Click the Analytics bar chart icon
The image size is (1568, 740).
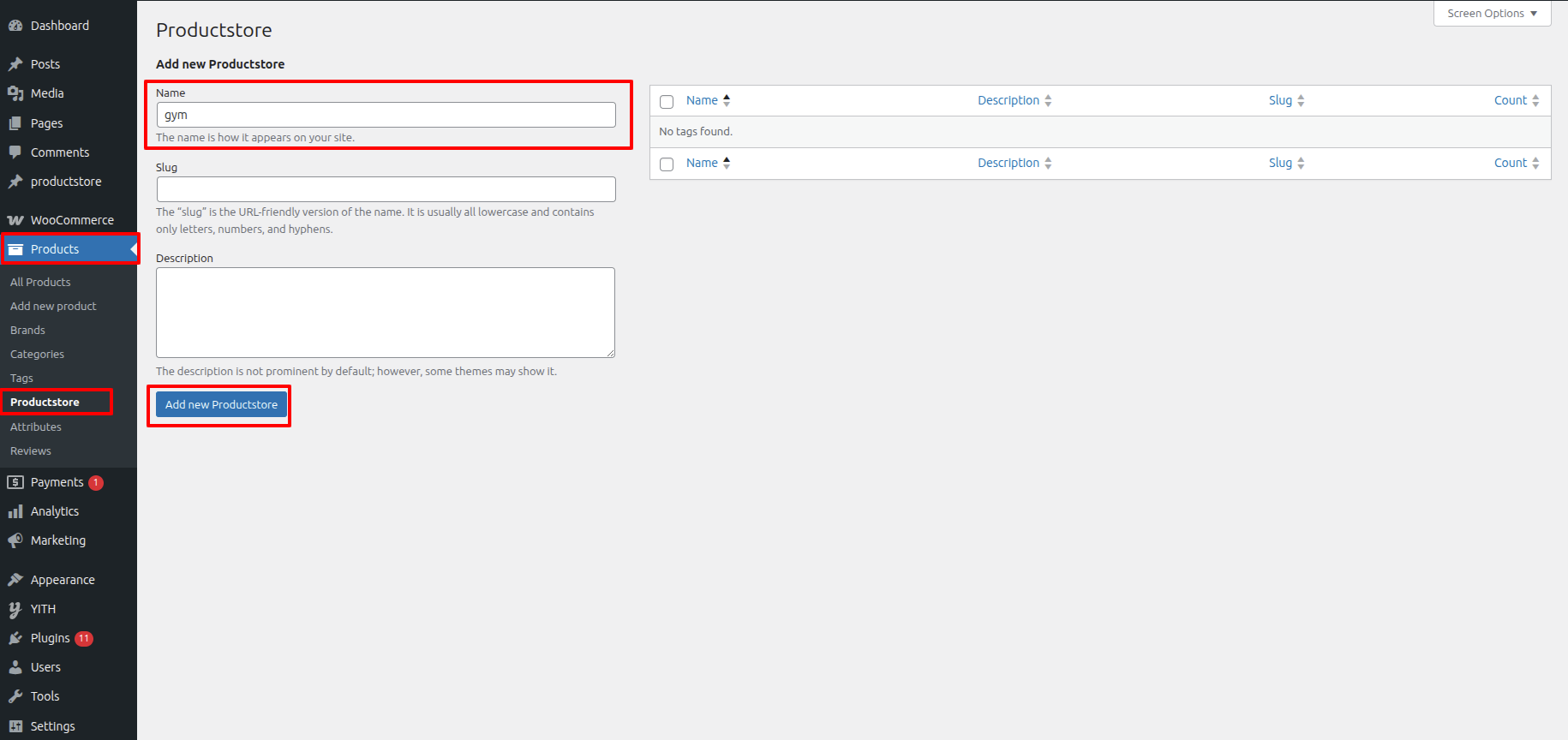(x=15, y=511)
